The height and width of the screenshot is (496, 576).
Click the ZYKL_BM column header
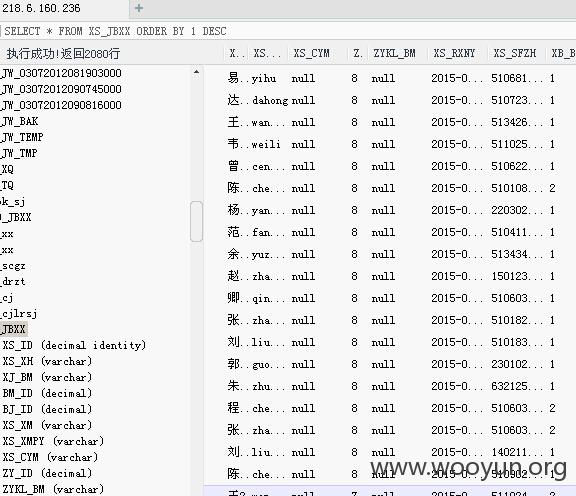(x=394, y=54)
